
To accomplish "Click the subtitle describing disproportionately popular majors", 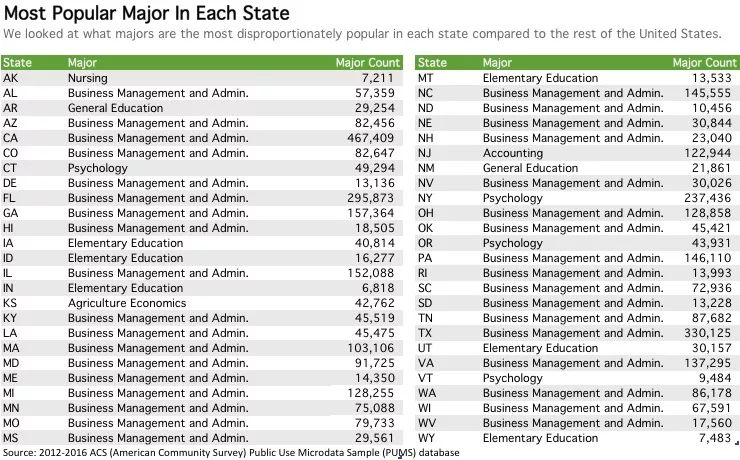I will point(363,34).
